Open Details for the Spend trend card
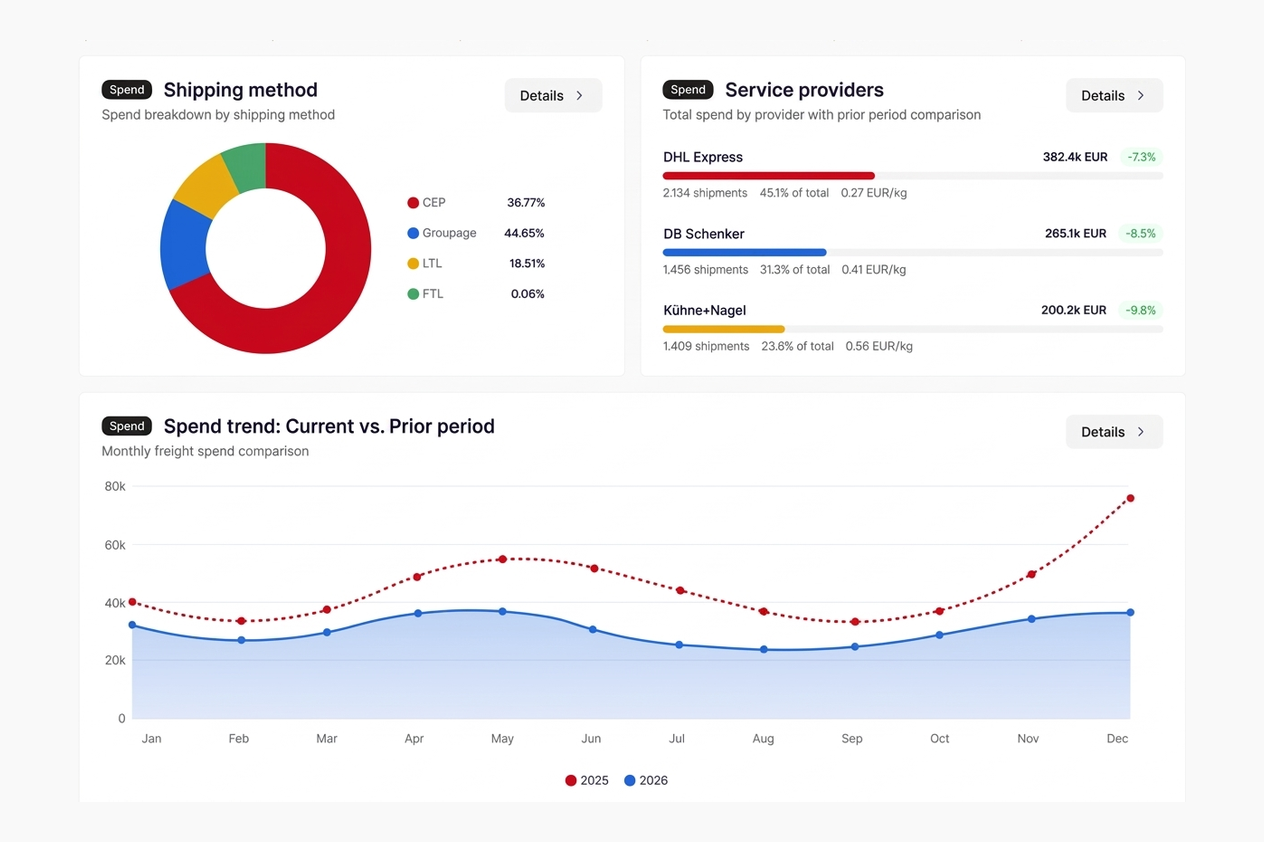The width and height of the screenshot is (1264, 842). tap(1114, 432)
